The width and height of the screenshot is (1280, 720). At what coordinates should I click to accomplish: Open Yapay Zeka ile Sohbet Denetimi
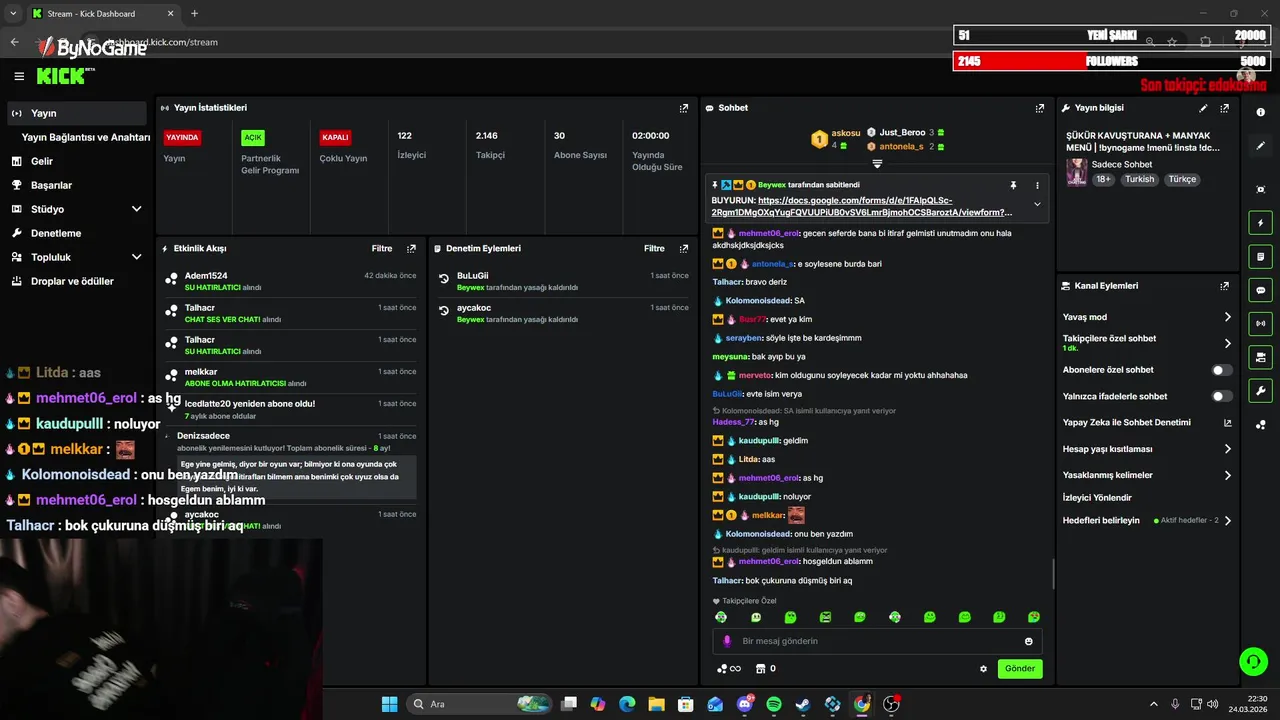[1147, 423]
